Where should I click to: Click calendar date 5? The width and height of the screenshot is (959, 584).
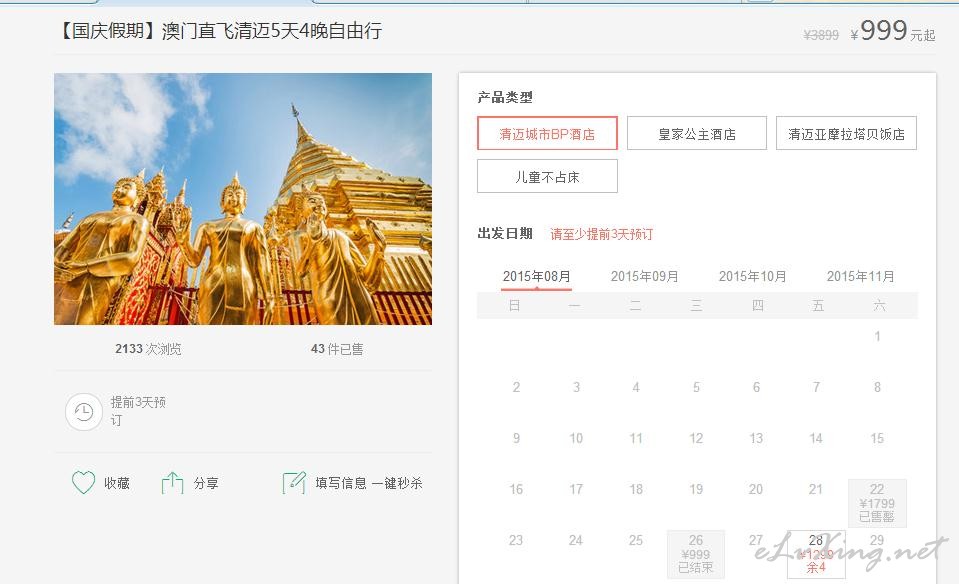(x=696, y=387)
